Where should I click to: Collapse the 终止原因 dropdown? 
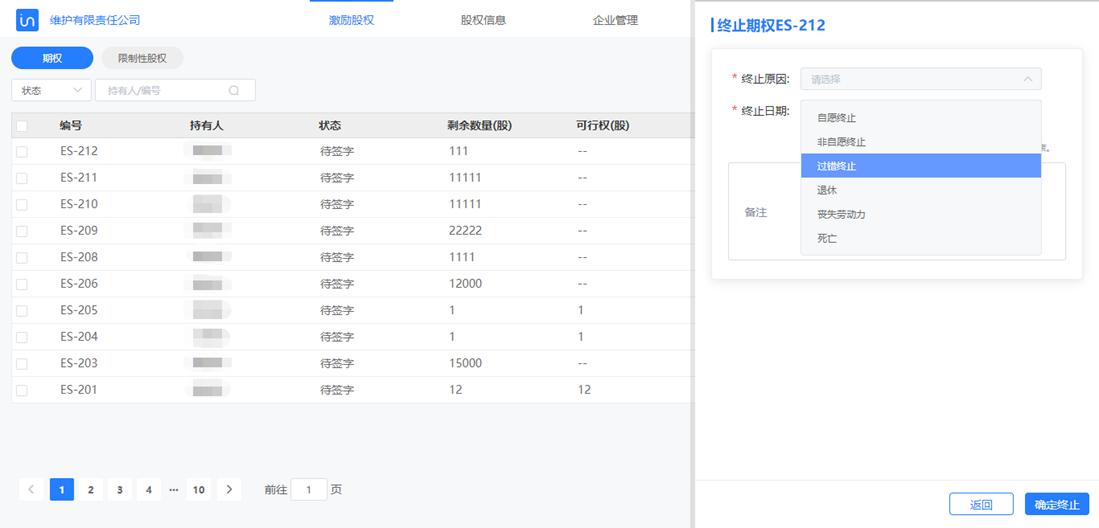pyautogui.click(x=1026, y=79)
